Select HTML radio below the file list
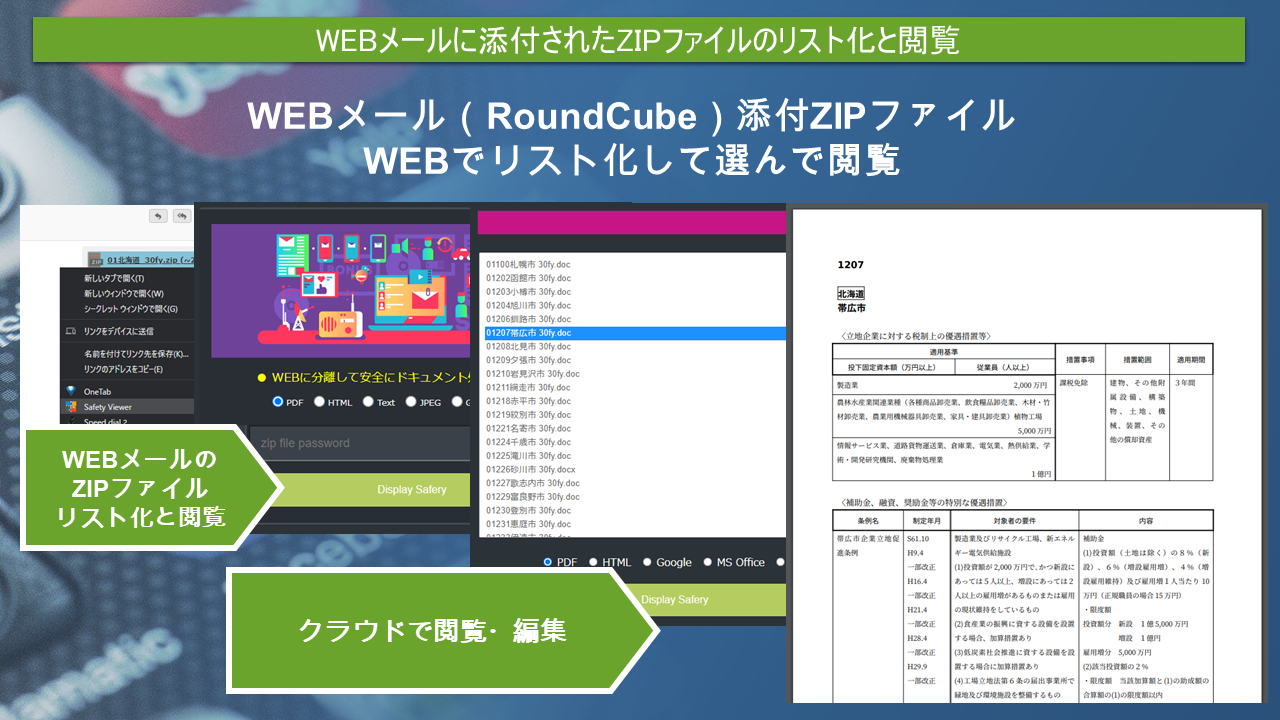Image resolution: width=1280 pixels, height=720 pixels. [x=593, y=562]
